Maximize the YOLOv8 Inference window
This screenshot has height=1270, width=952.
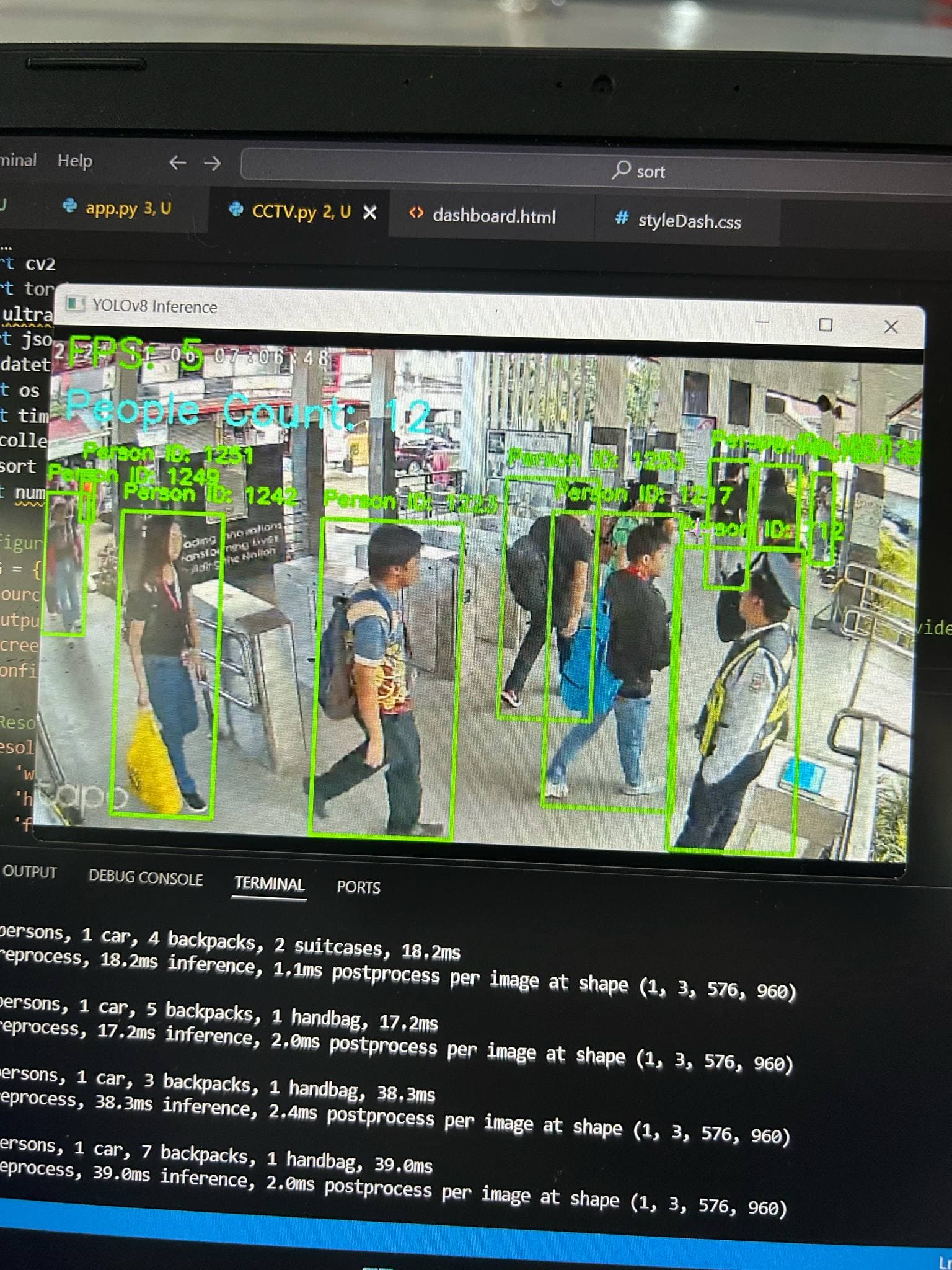(x=825, y=325)
